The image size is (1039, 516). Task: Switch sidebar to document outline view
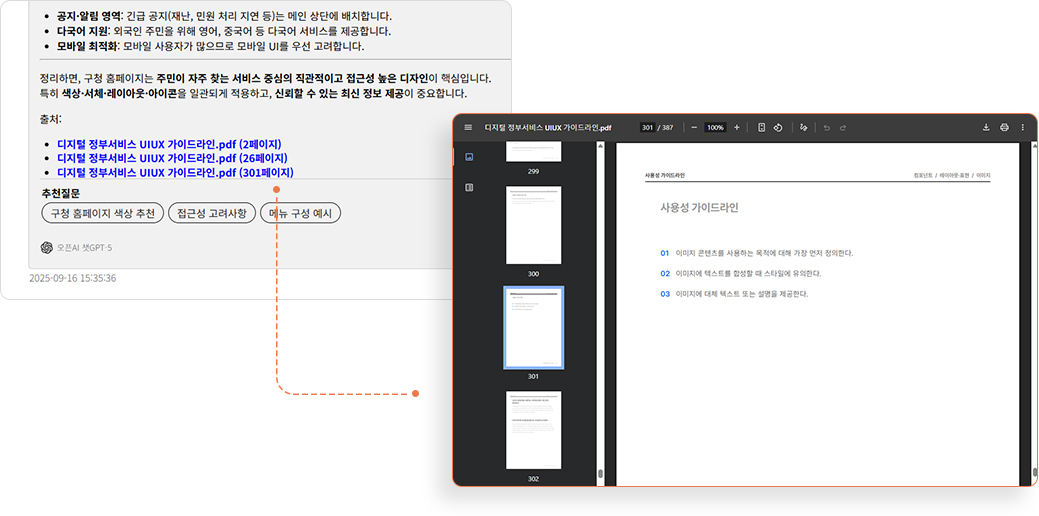pos(469,187)
